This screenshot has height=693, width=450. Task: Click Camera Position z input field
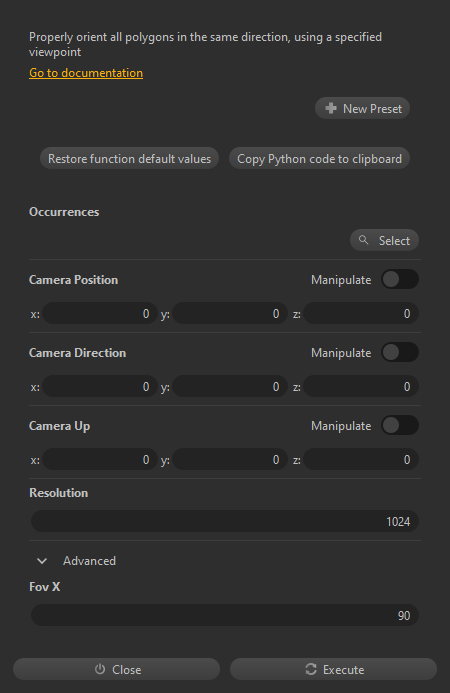pyautogui.click(x=361, y=313)
